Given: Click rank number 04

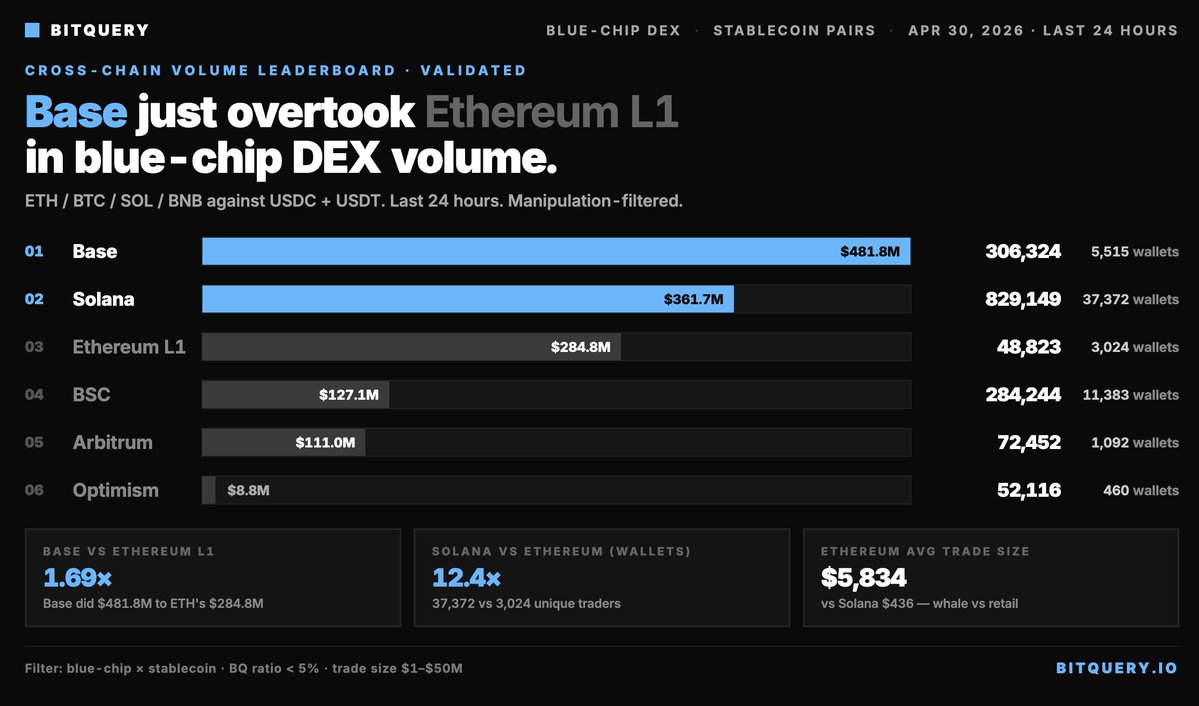Looking at the screenshot, I should tap(34, 395).
